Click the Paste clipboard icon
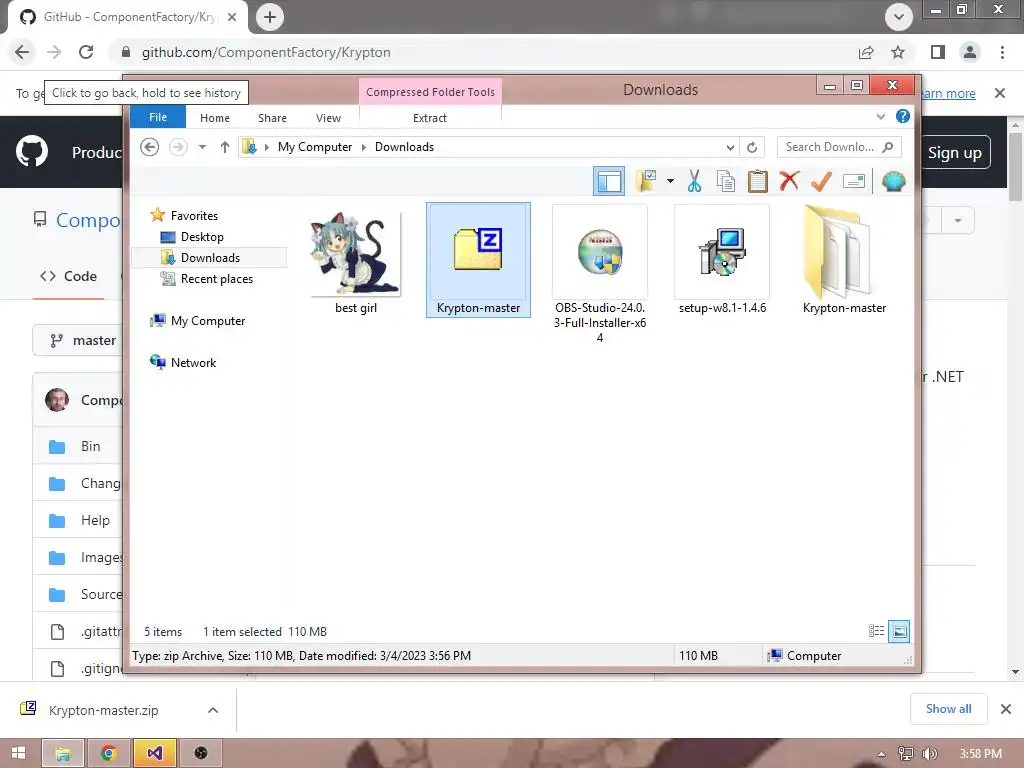Screen dimensions: 1024x768 (x=758, y=181)
